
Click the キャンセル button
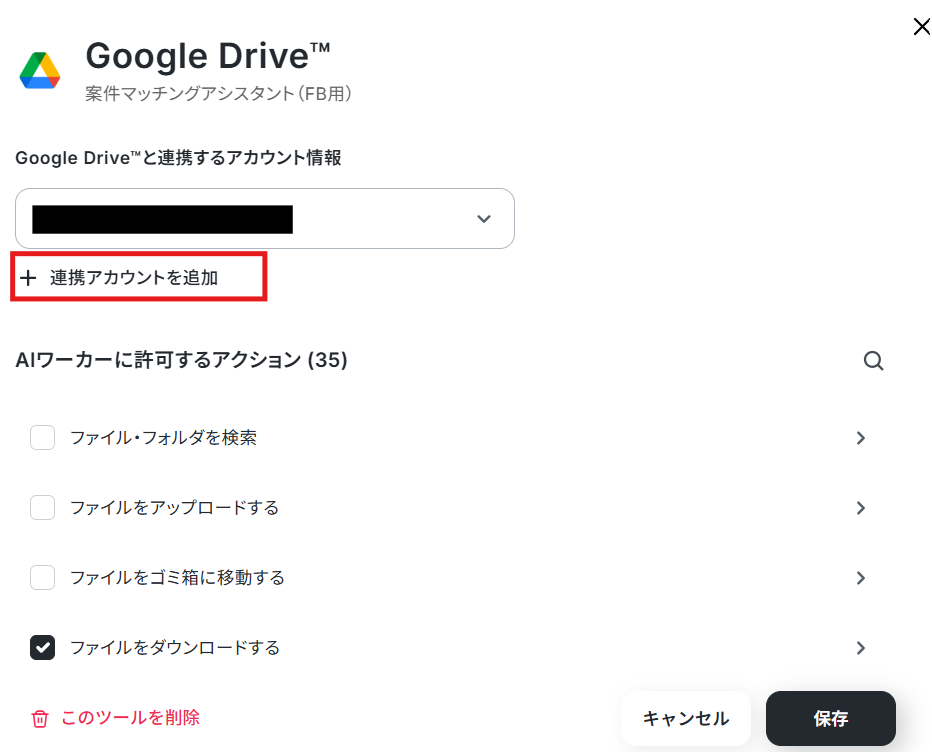(686, 718)
